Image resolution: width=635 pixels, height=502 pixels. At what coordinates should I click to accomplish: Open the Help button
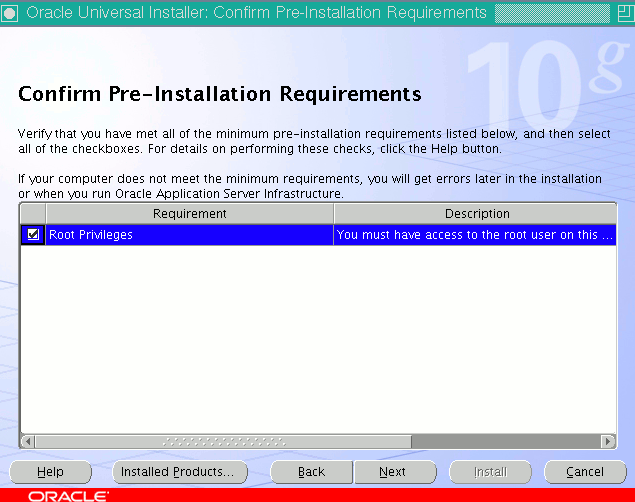pos(51,472)
